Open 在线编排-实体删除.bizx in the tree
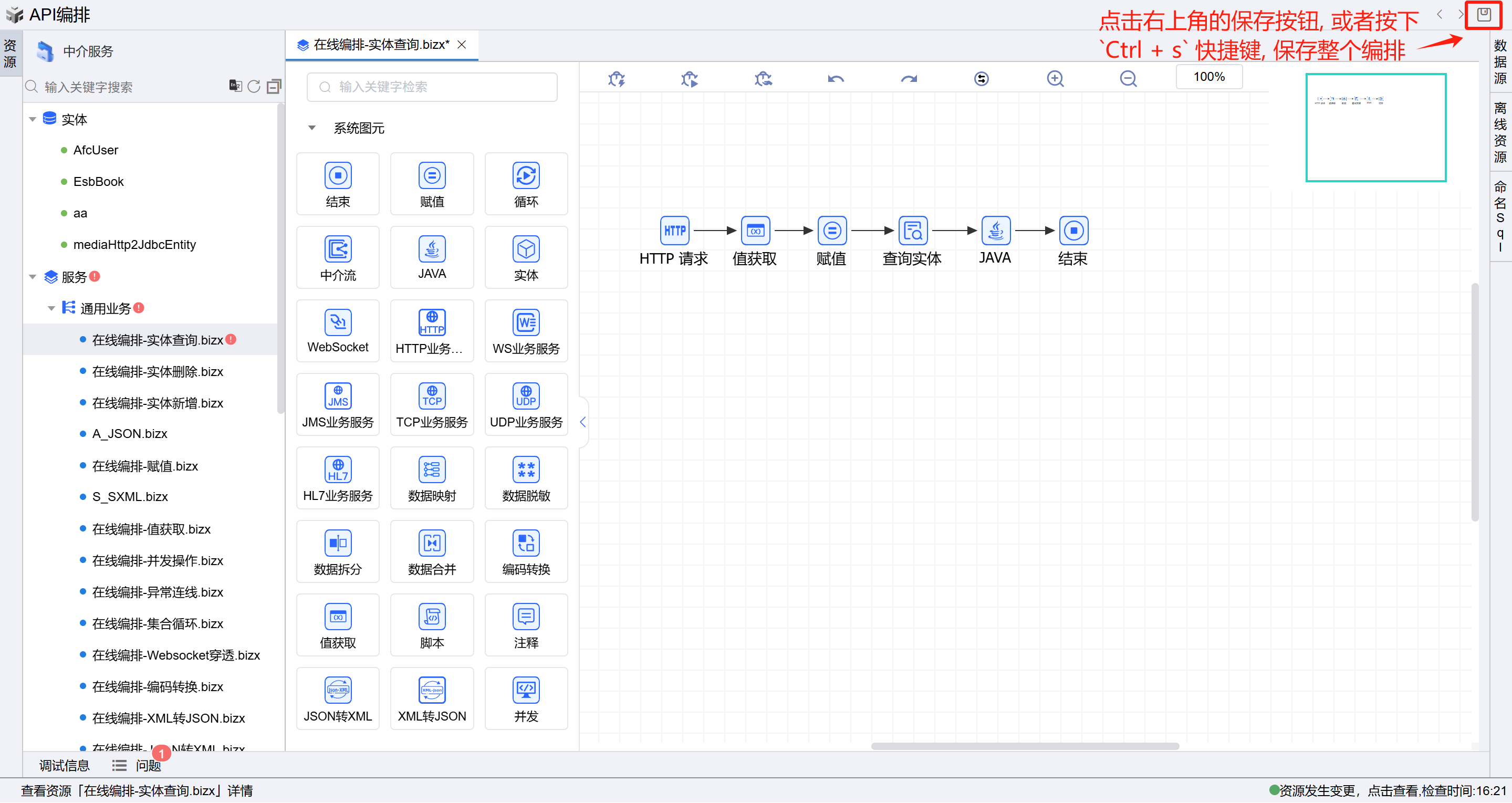 coord(158,371)
